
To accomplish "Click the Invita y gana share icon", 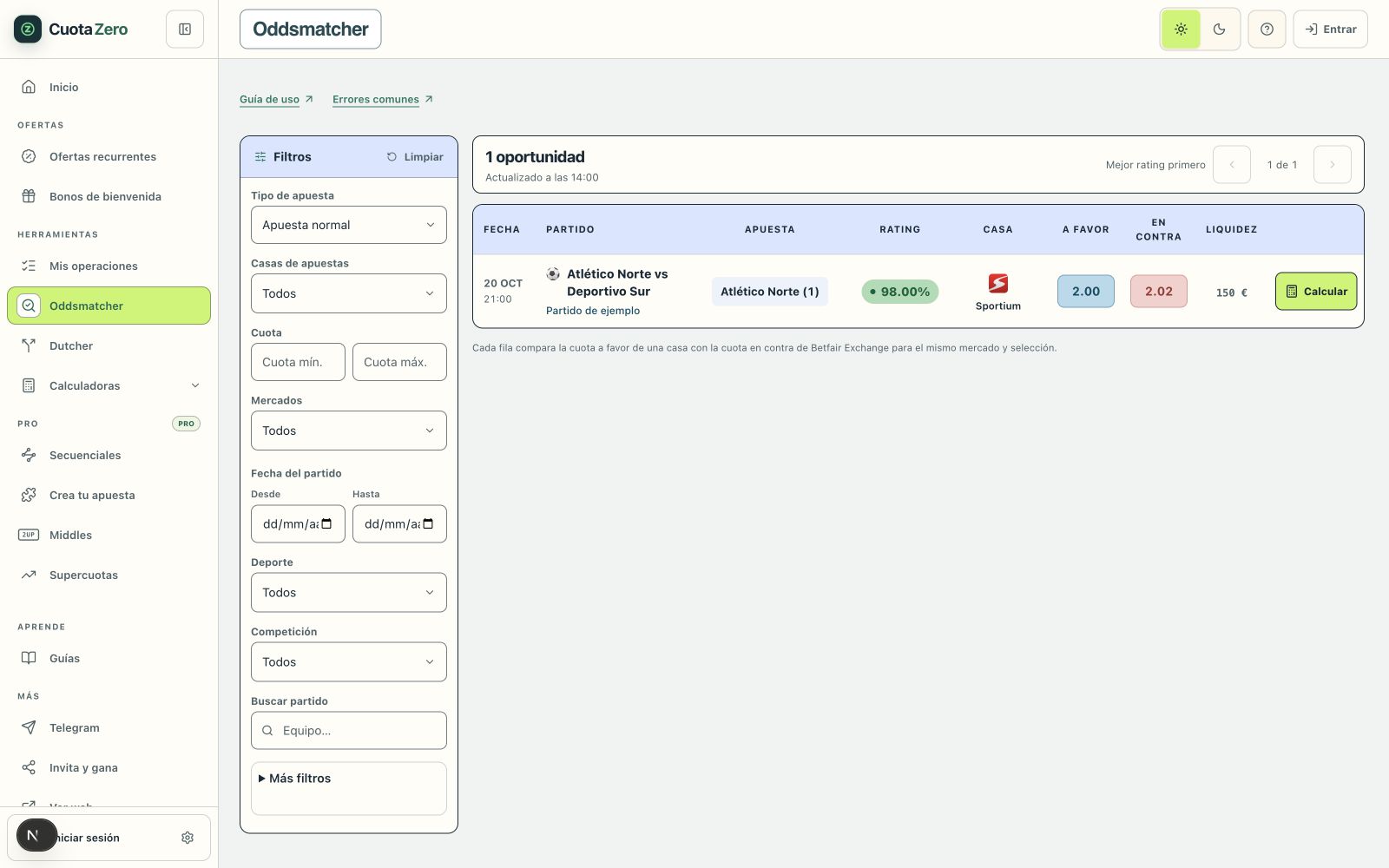I will (x=29, y=767).
